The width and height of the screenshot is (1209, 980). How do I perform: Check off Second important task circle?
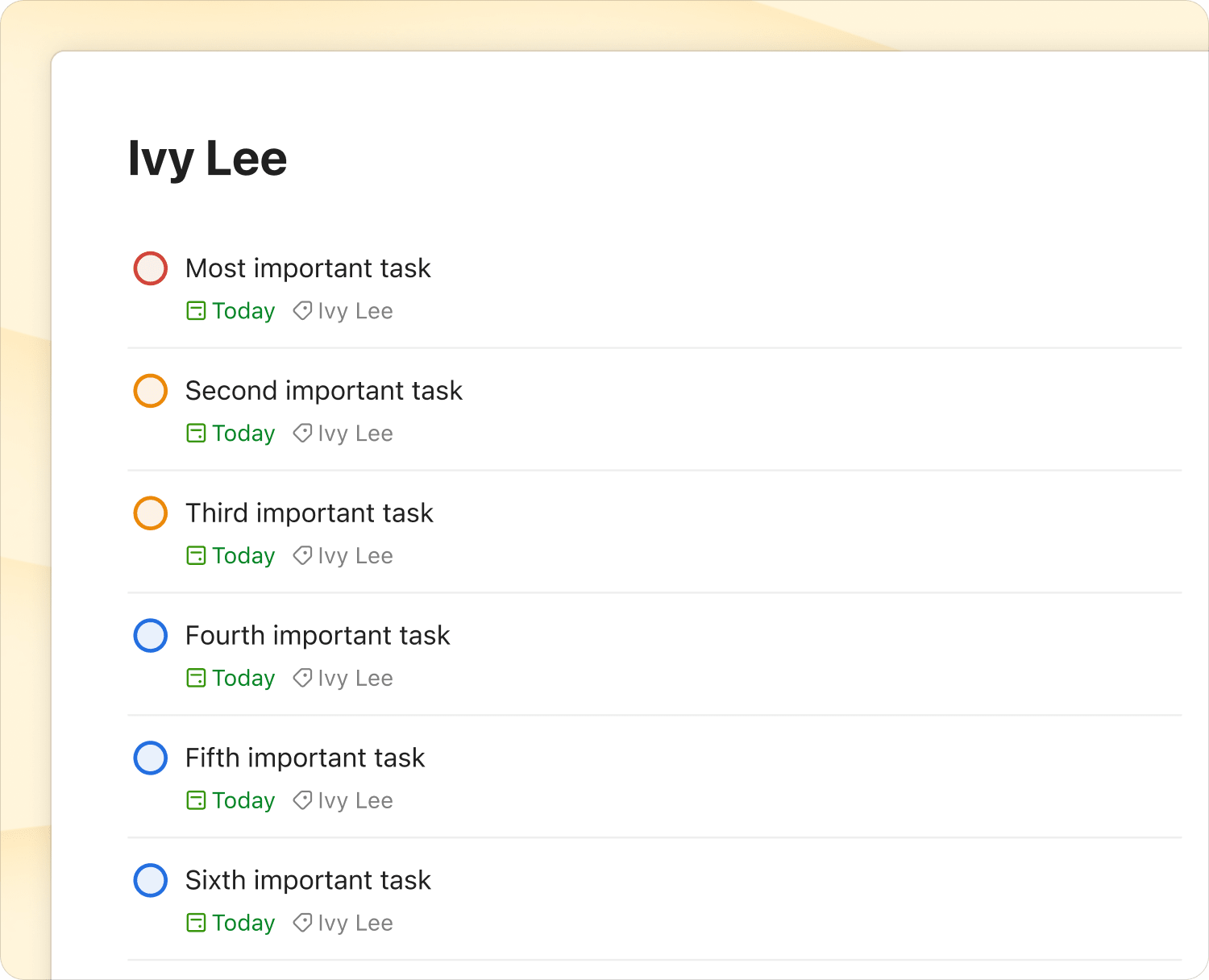tap(150, 391)
